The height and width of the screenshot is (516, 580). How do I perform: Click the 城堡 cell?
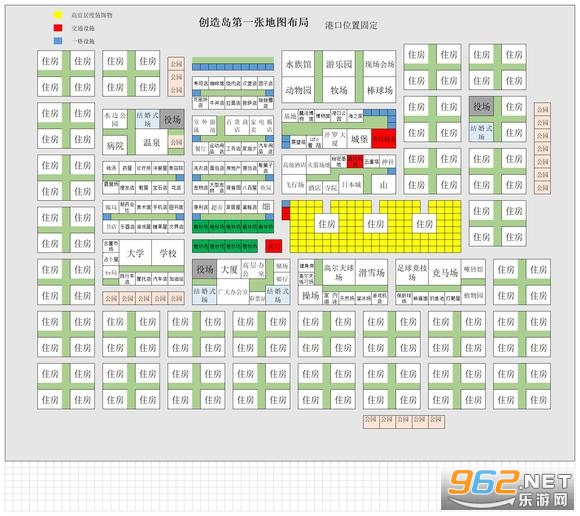[x=359, y=139]
